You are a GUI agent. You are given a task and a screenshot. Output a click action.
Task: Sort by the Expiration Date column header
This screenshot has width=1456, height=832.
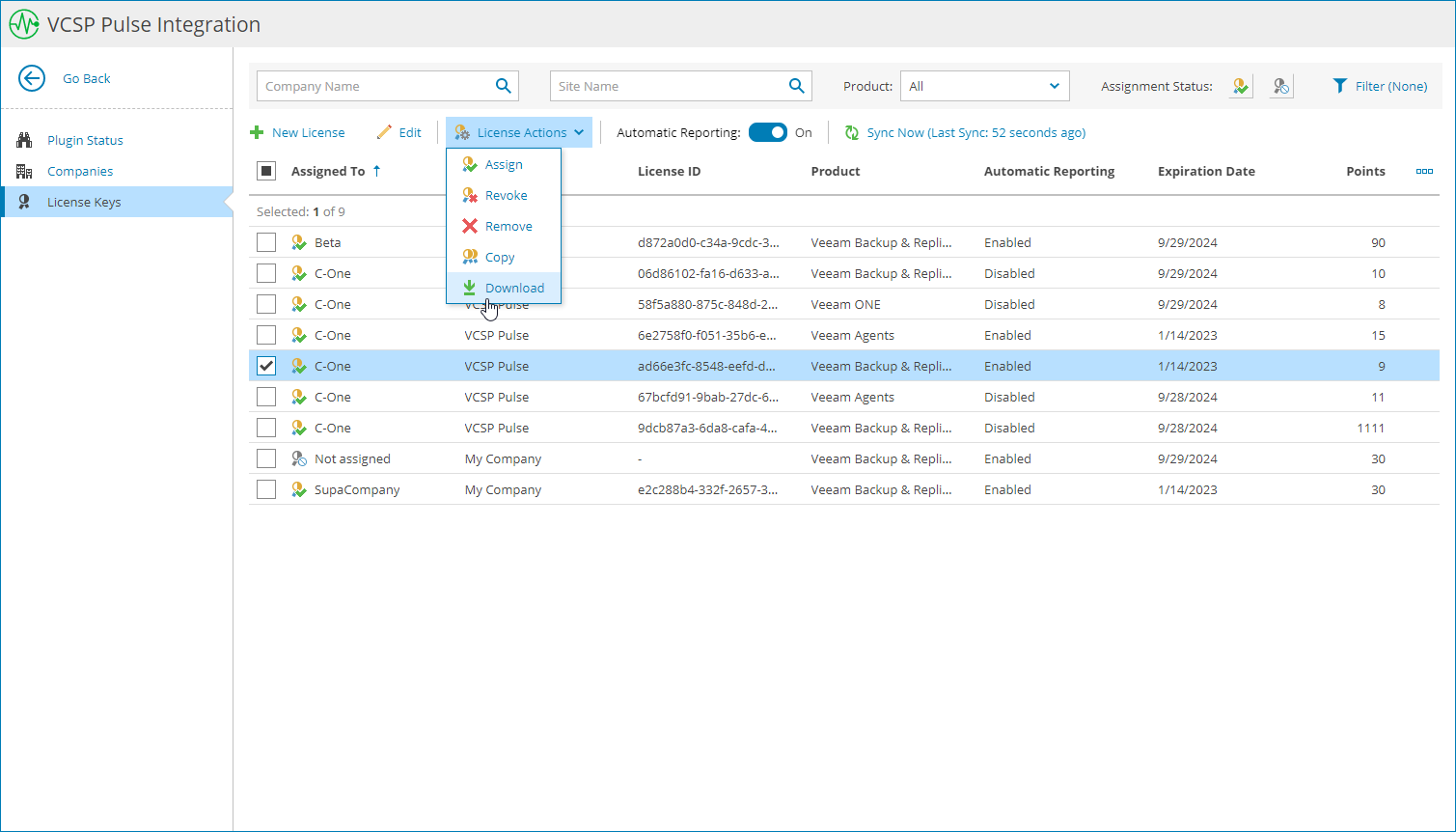[x=1206, y=171]
